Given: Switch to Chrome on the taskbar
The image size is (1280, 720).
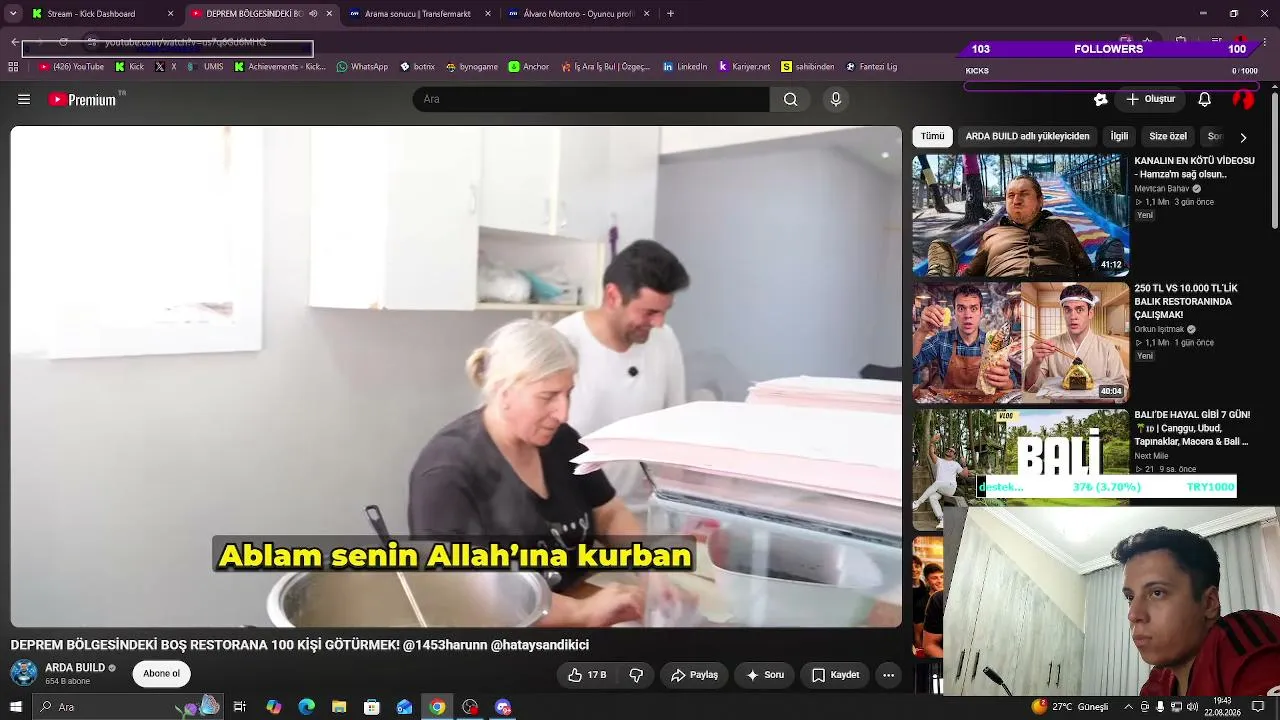Looking at the screenshot, I should pyautogui.click(x=437, y=707).
